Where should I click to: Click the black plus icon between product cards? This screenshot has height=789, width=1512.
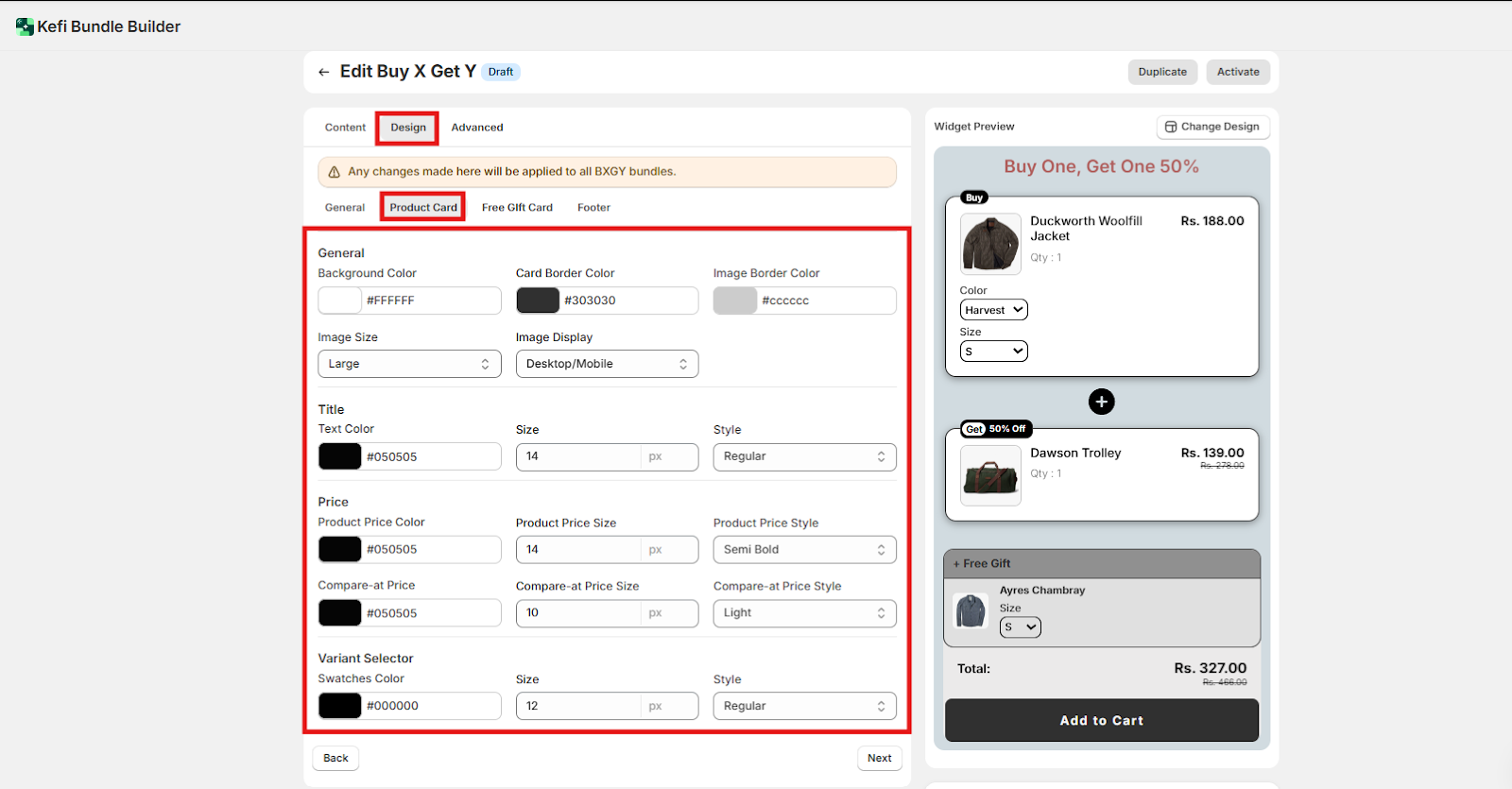(x=1101, y=402)
